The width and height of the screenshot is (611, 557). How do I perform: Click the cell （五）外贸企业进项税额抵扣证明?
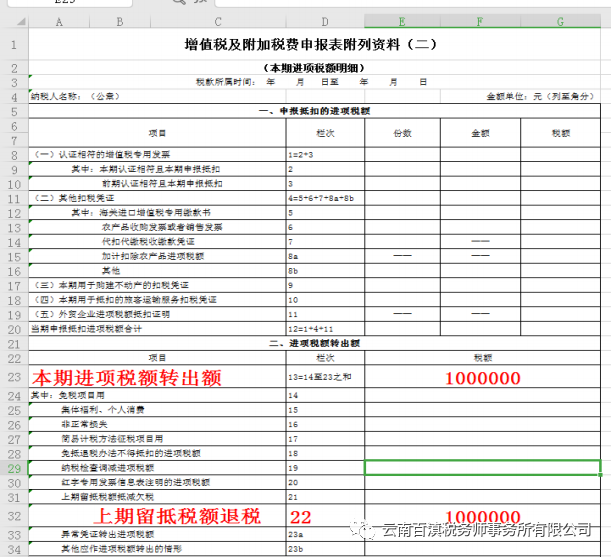pyautogui.click(x=157, y=314)
